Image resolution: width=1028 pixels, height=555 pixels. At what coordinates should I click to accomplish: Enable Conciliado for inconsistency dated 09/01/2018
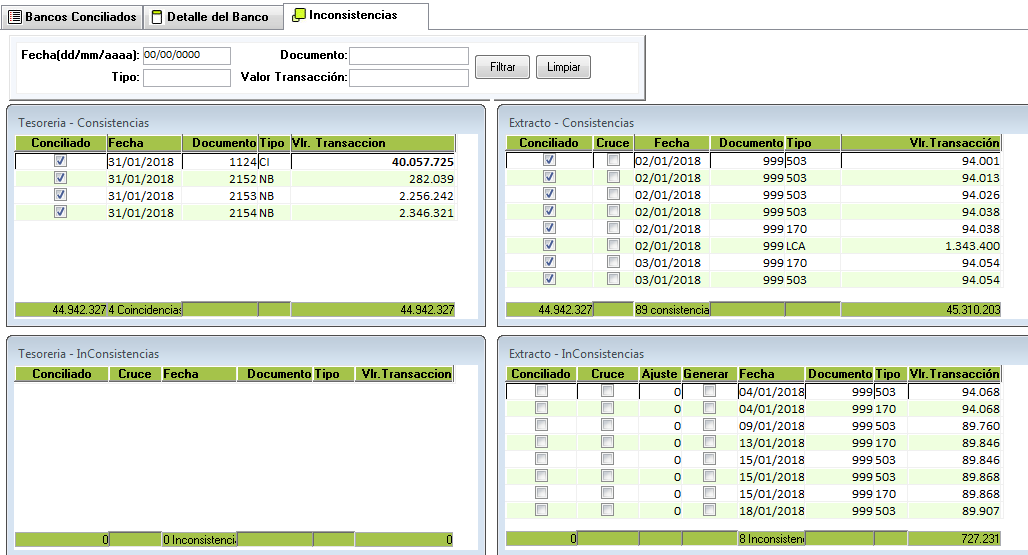(x=542, y=425)
